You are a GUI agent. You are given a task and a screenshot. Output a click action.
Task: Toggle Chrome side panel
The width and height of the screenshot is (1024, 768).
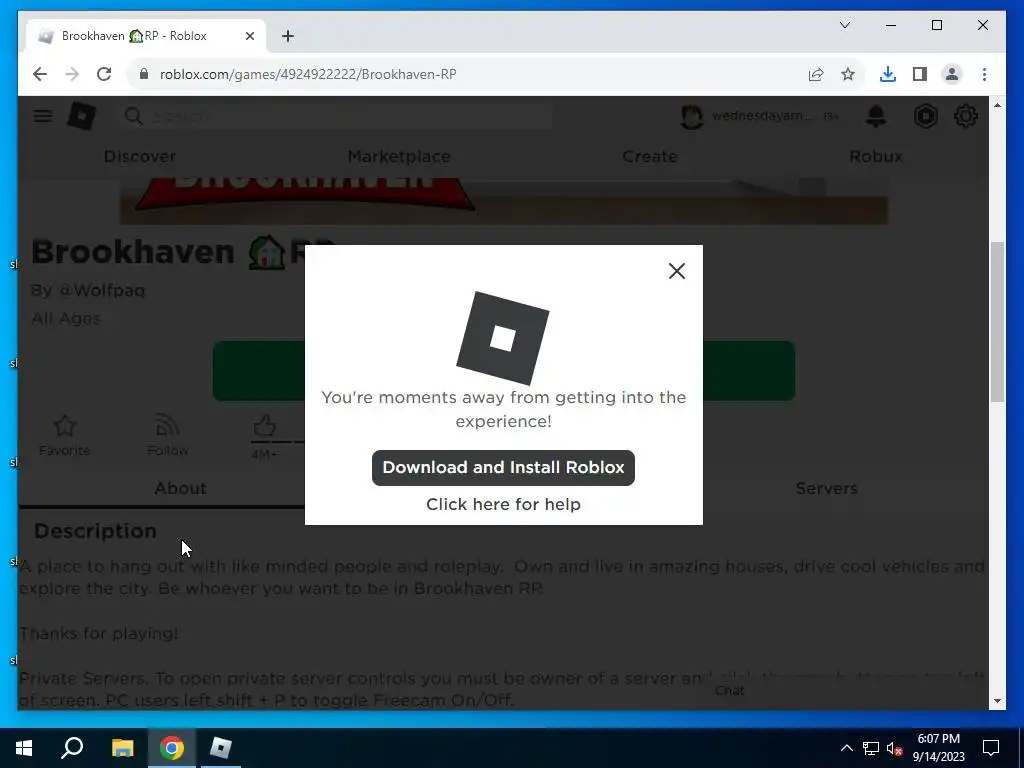point(920,74)
